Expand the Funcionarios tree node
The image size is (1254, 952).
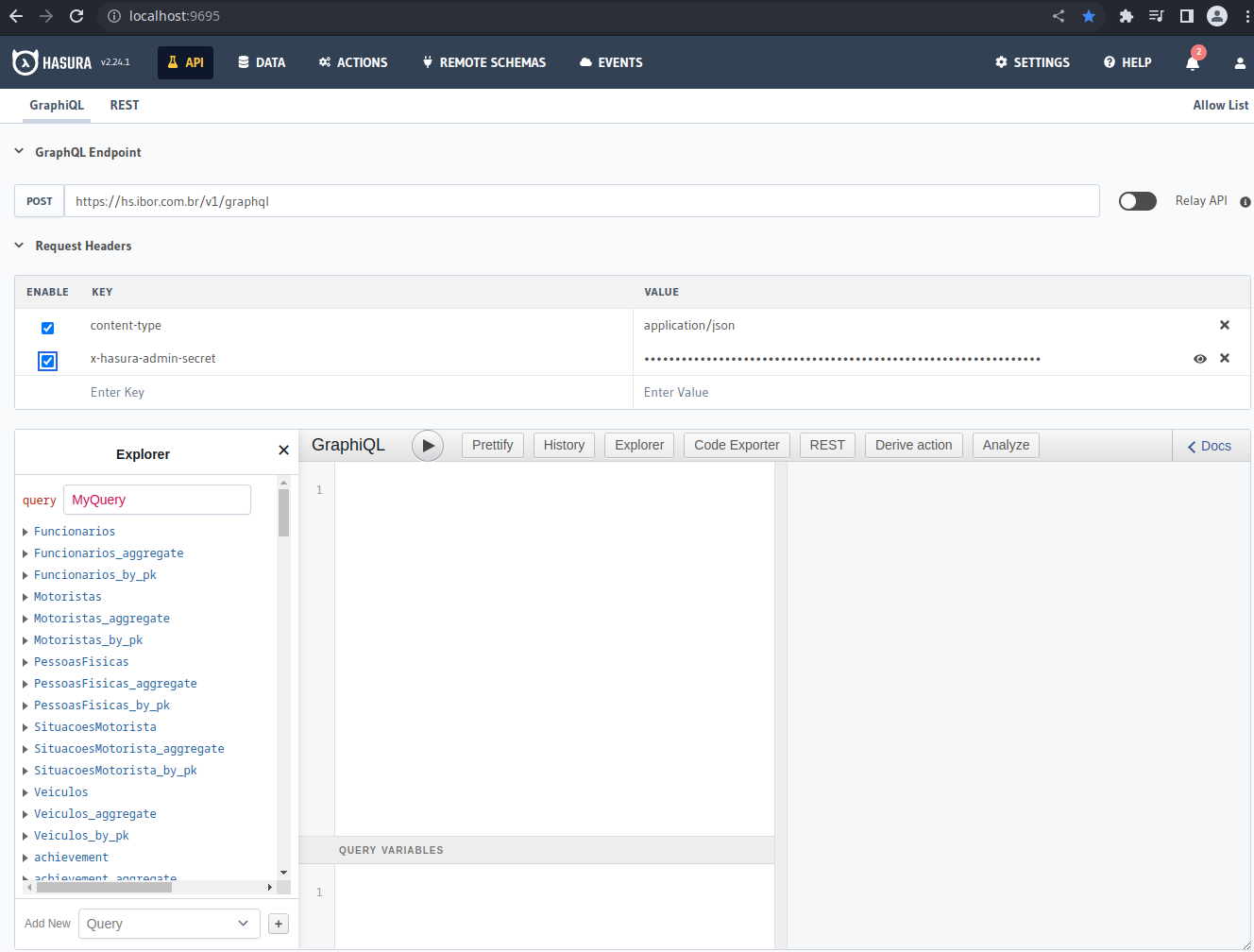(25, 532)
